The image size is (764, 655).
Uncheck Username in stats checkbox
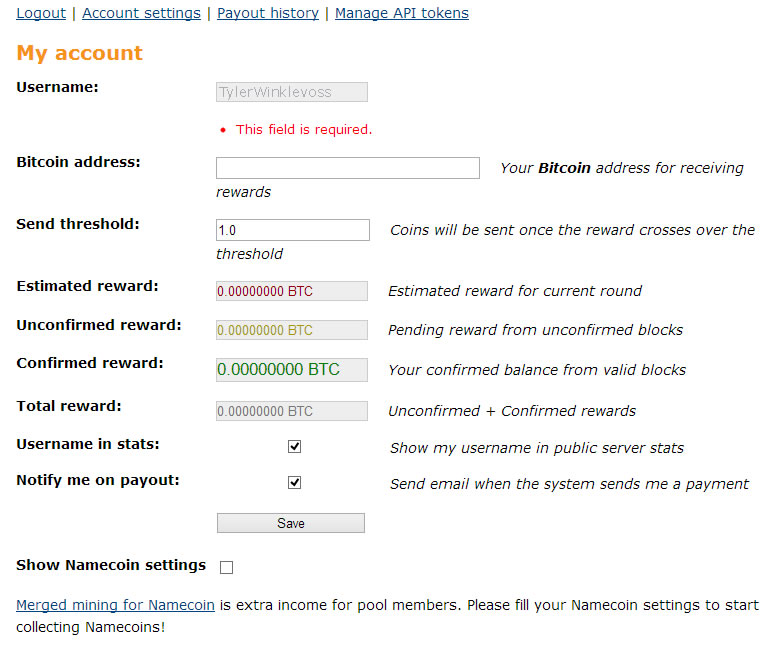click(294, 447)
